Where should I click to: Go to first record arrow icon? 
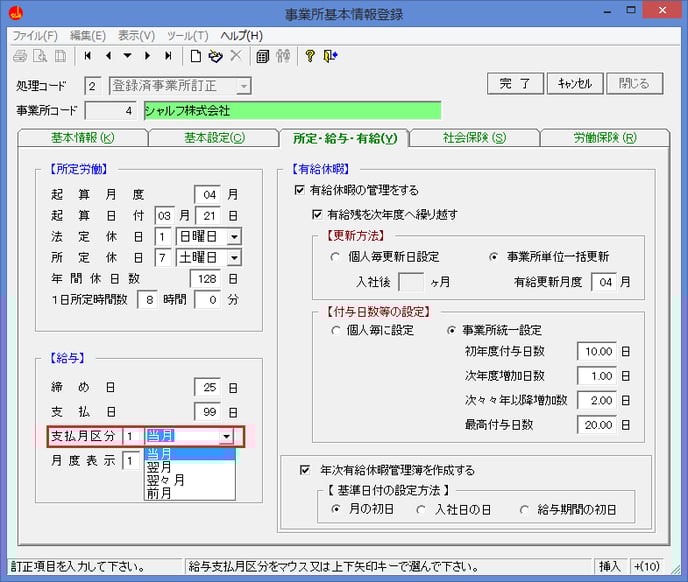click(x=88, y=56)
